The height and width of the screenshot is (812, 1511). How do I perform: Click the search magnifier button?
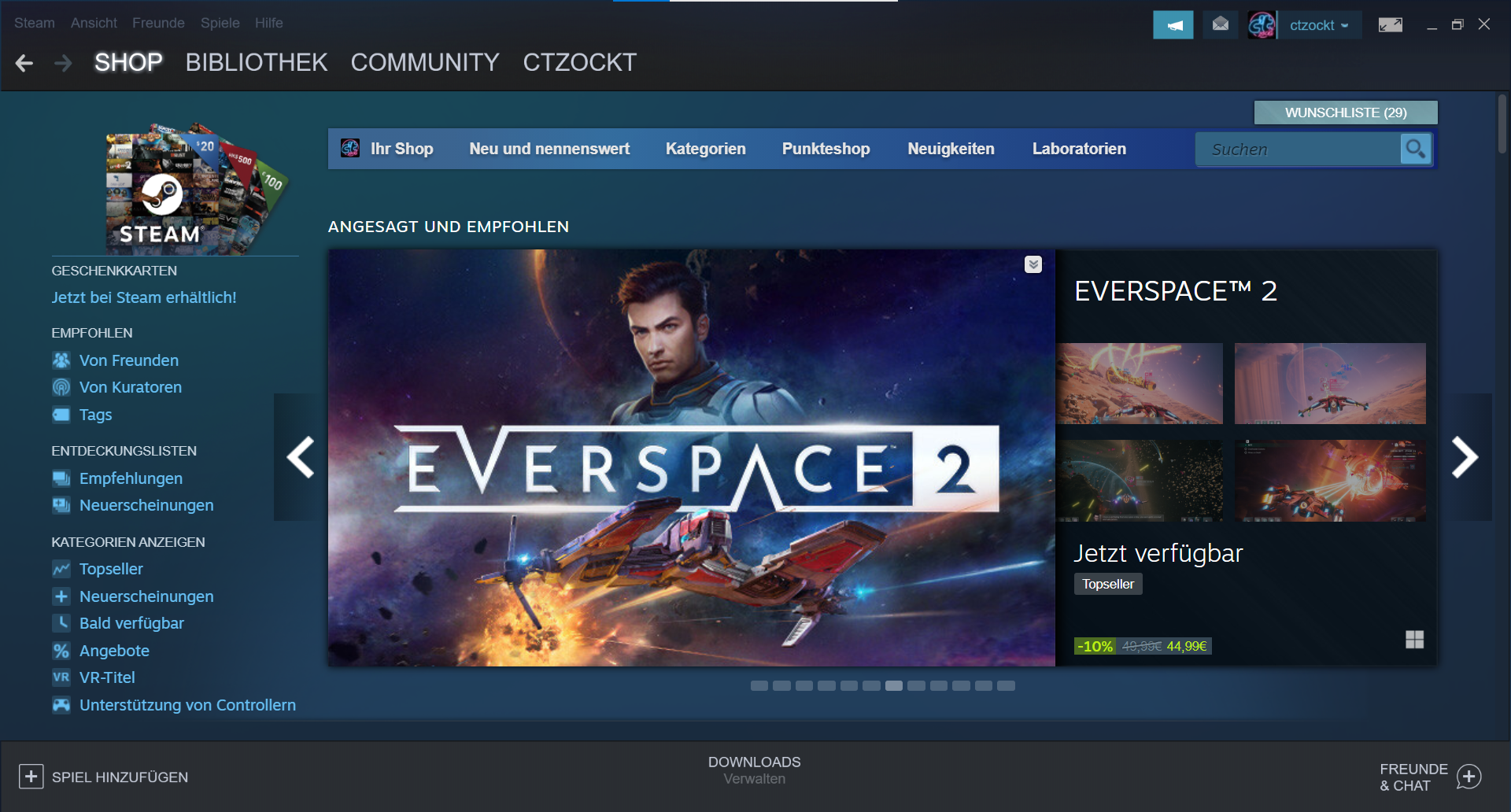[1415, 149]
